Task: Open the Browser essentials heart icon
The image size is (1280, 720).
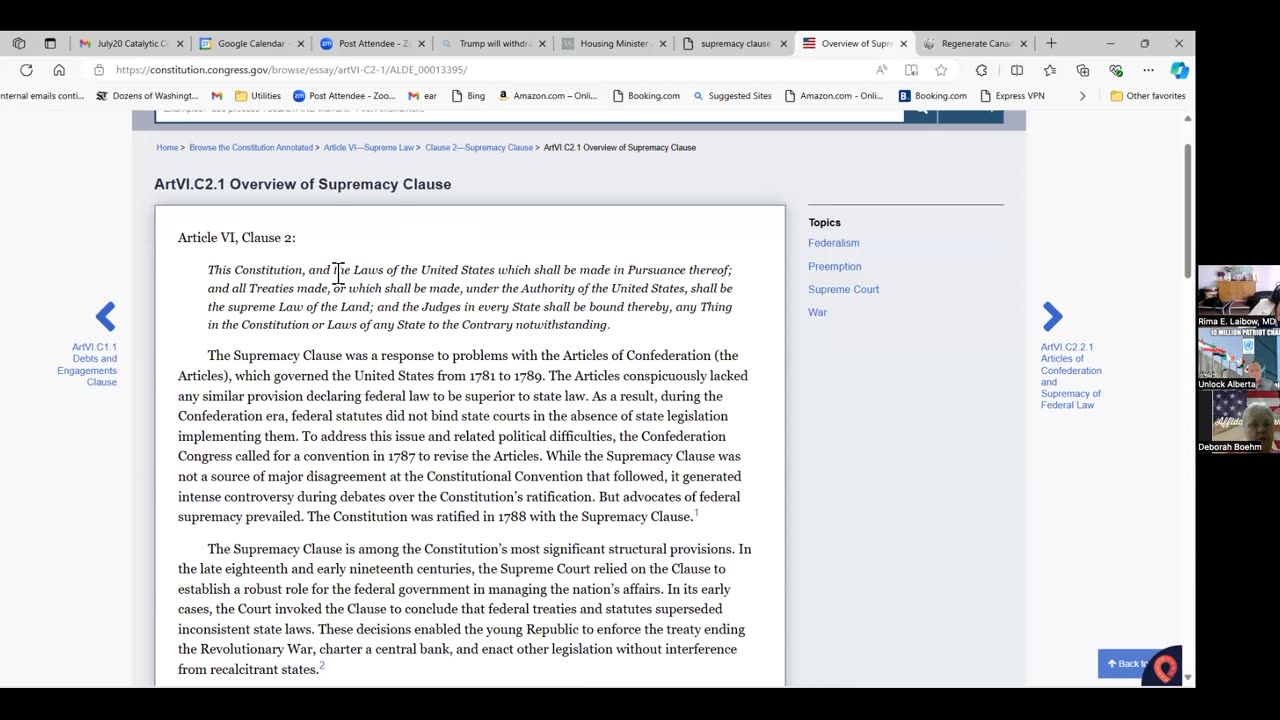Action: [1116, 70]
